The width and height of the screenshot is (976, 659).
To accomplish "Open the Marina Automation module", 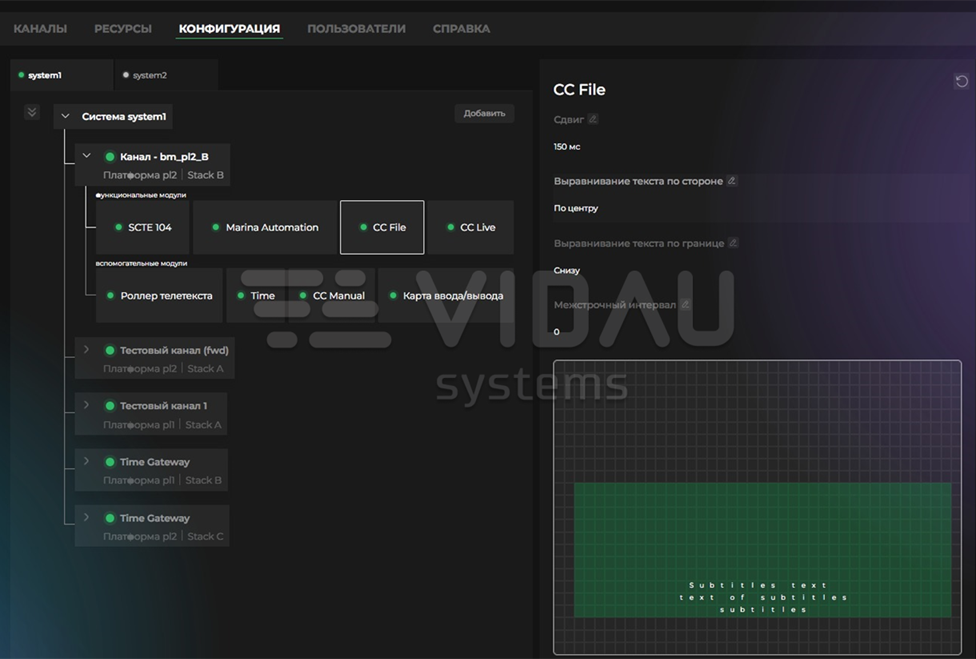I will (x=265, y=227).
